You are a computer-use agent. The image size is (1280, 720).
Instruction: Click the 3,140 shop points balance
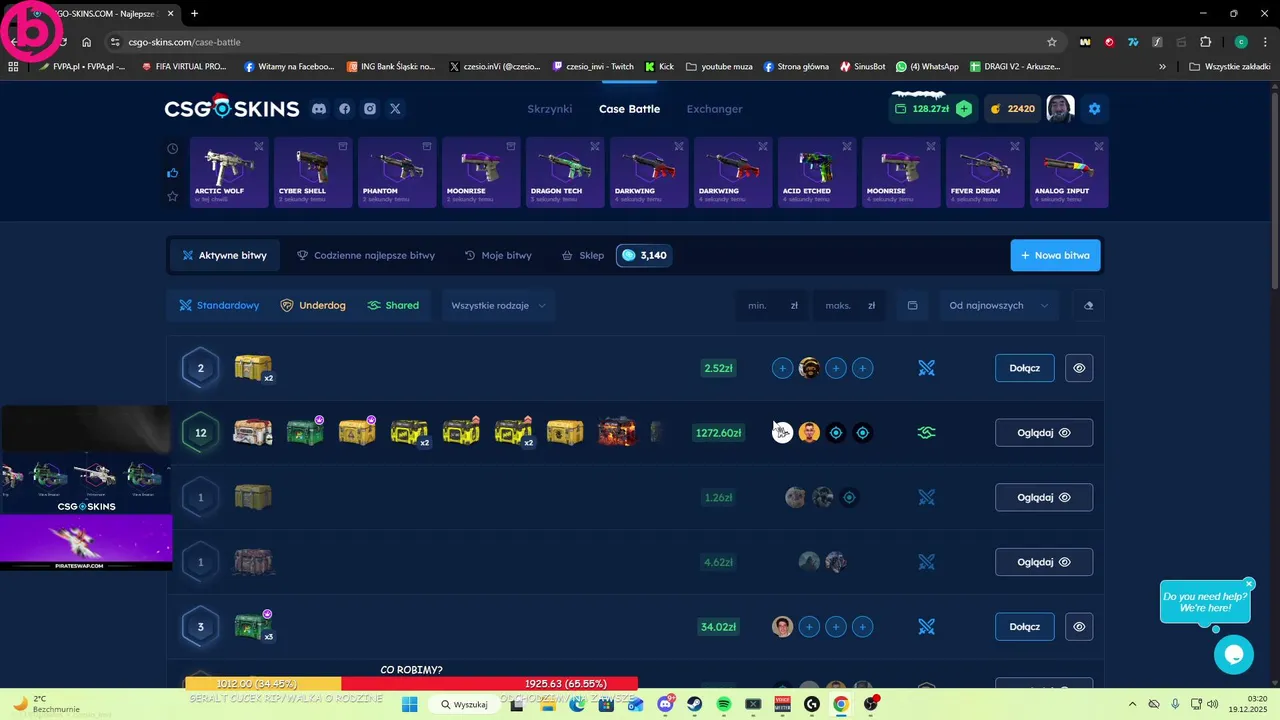(x=644, y=255)
